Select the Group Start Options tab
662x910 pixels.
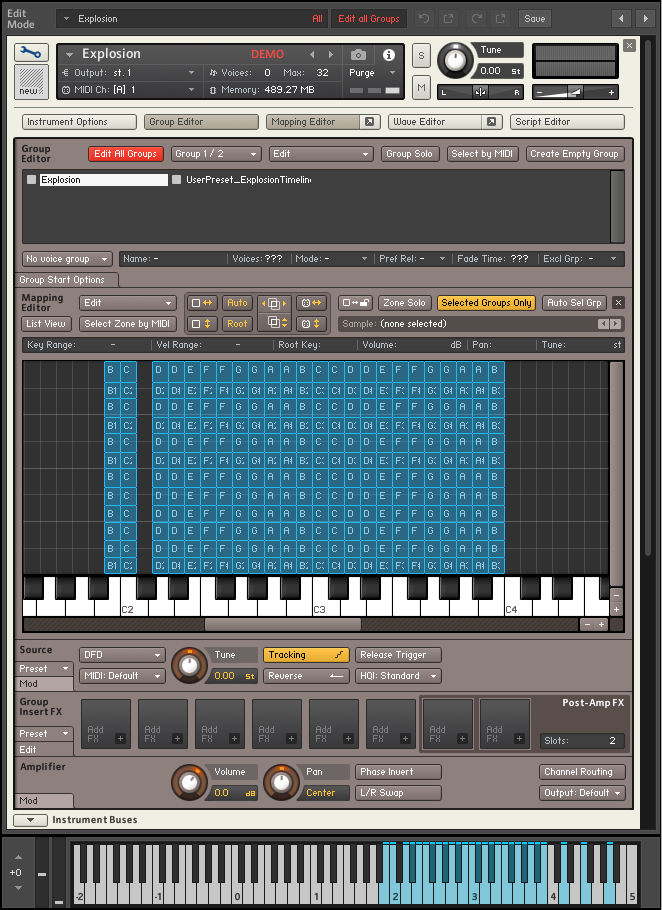pos(66,280)
